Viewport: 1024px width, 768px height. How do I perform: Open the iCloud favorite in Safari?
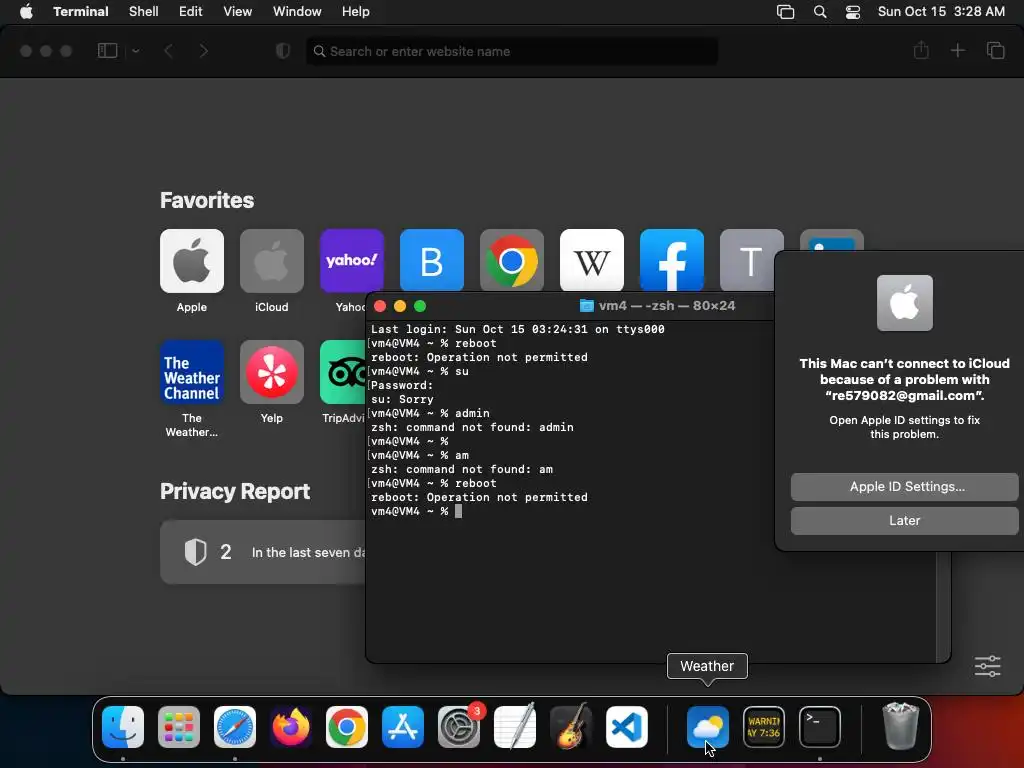click(x=272, y=261)
